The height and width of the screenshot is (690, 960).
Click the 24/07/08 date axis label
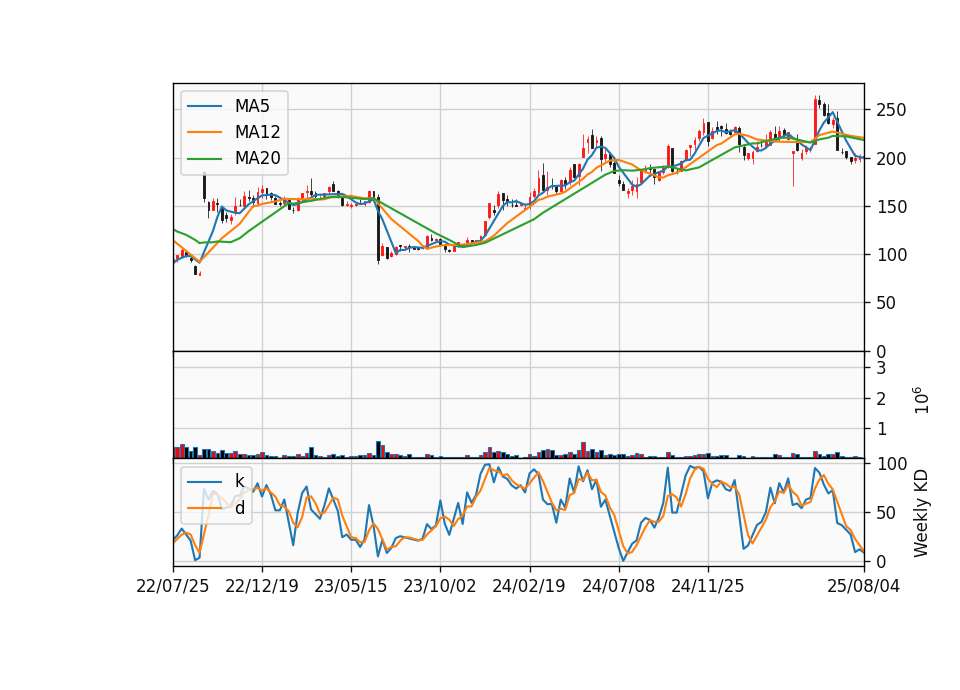(618, 586)
